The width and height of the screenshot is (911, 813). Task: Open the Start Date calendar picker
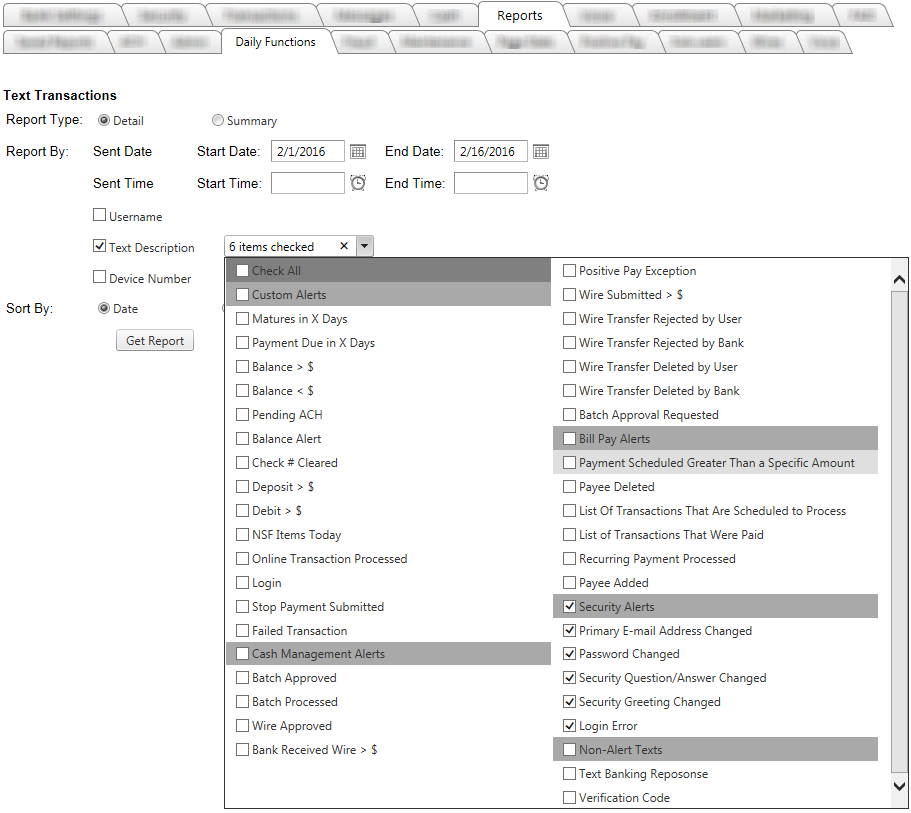(x=358, y=152)
